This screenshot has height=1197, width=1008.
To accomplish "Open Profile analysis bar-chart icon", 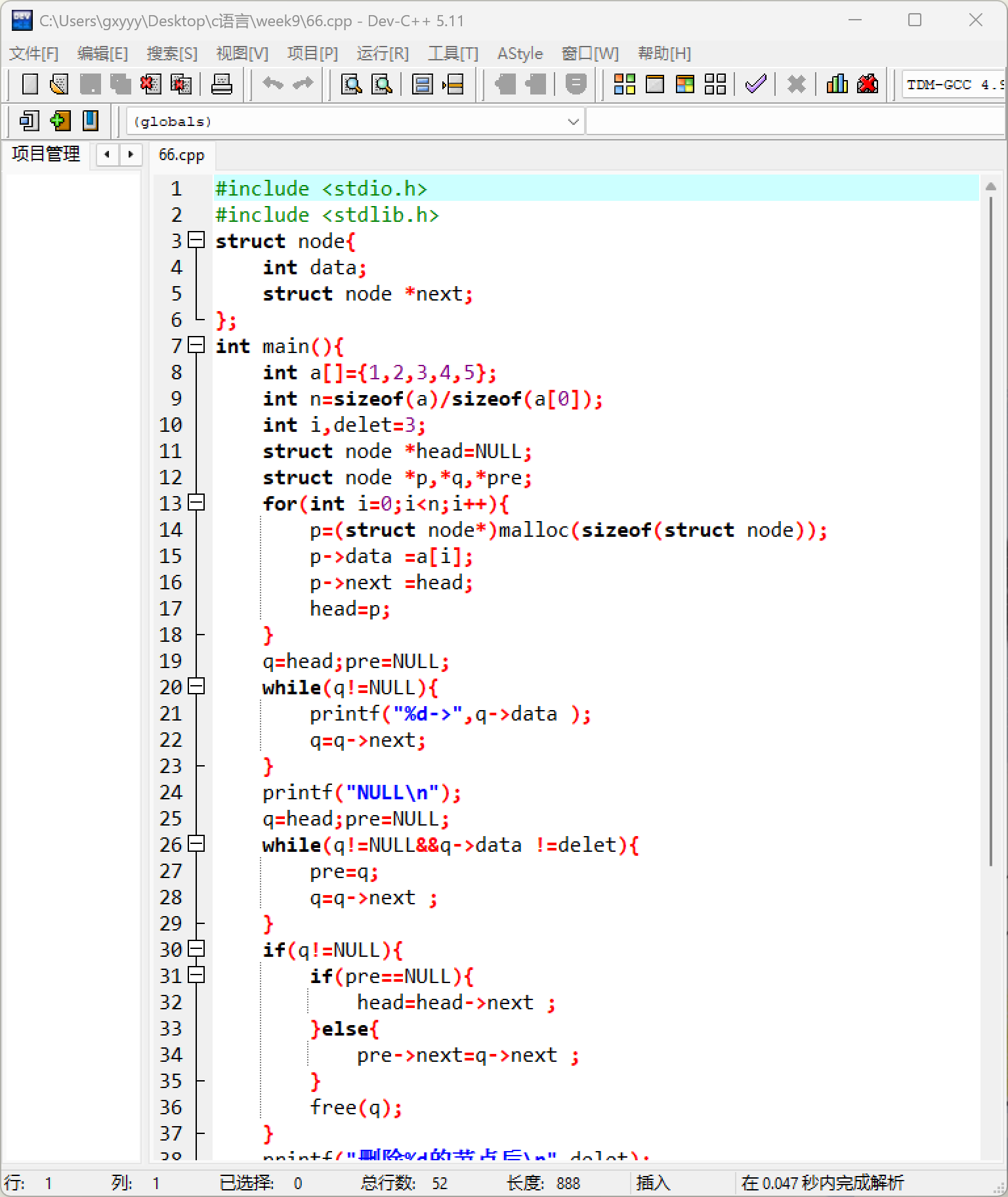I will [837, 84].
